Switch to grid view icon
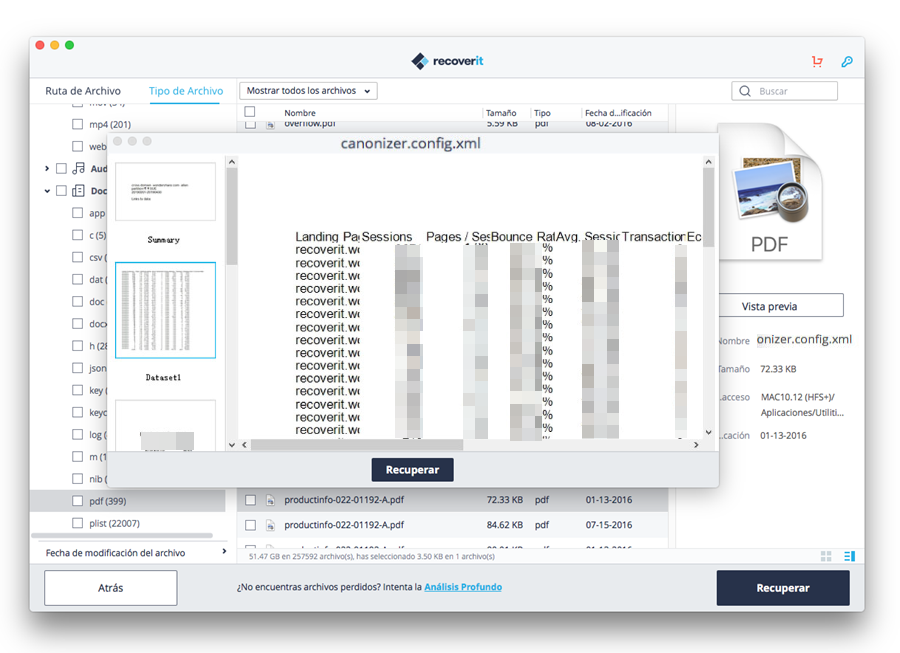Image resolution: width=900 pixels, height=653 pixels. pyautogui.click(x=826, y=556)
